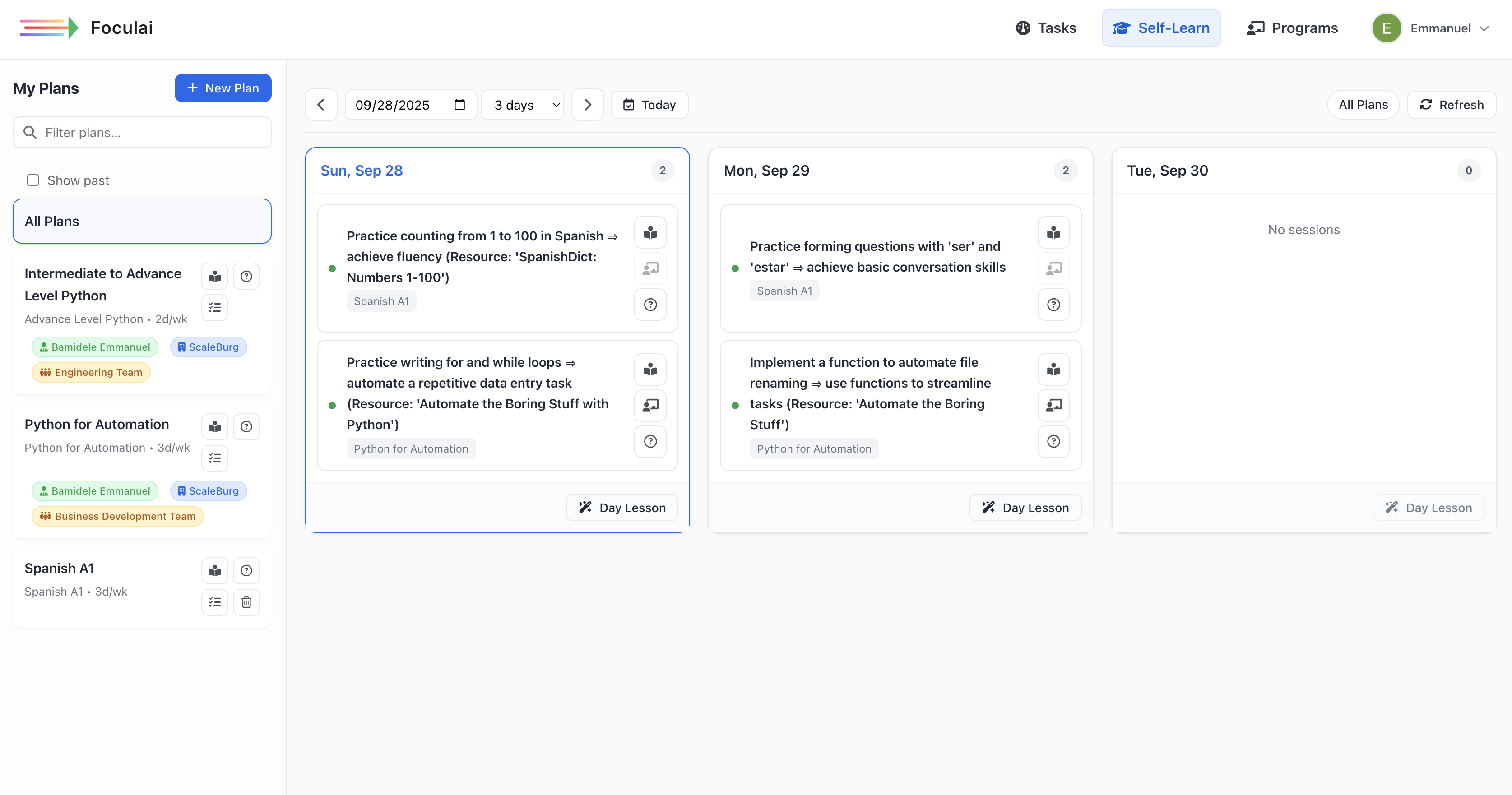Create a New Plan
The width and height of the screenshot is (1512, 795).
pyautogui.click(x=223, y=88)
